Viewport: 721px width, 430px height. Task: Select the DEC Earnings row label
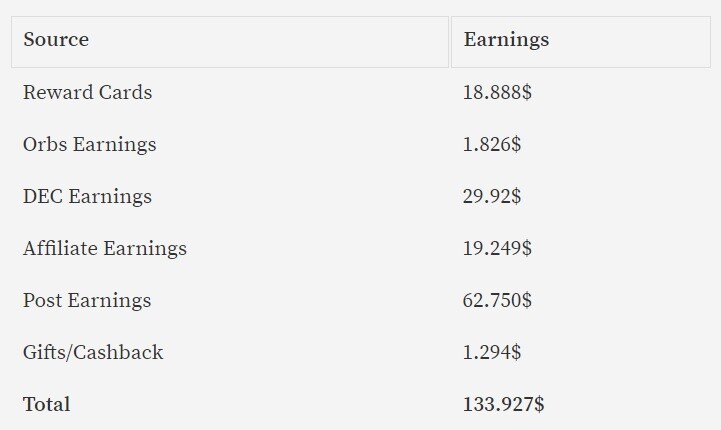pyautogui.click(x=87, y=197)
